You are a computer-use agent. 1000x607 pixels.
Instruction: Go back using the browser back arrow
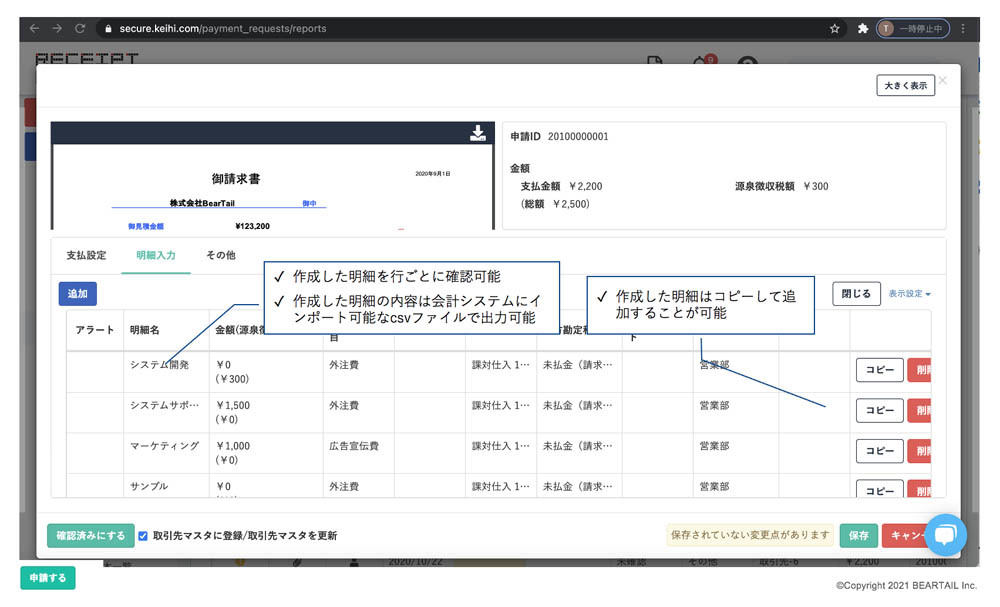34,28
